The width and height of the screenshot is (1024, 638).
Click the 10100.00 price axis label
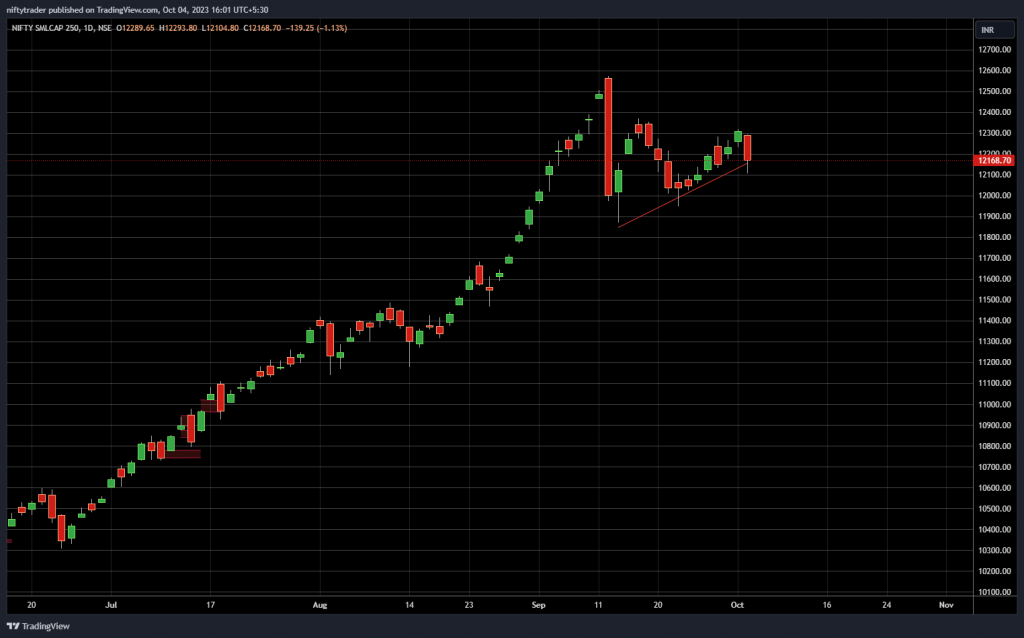point(995,592)
